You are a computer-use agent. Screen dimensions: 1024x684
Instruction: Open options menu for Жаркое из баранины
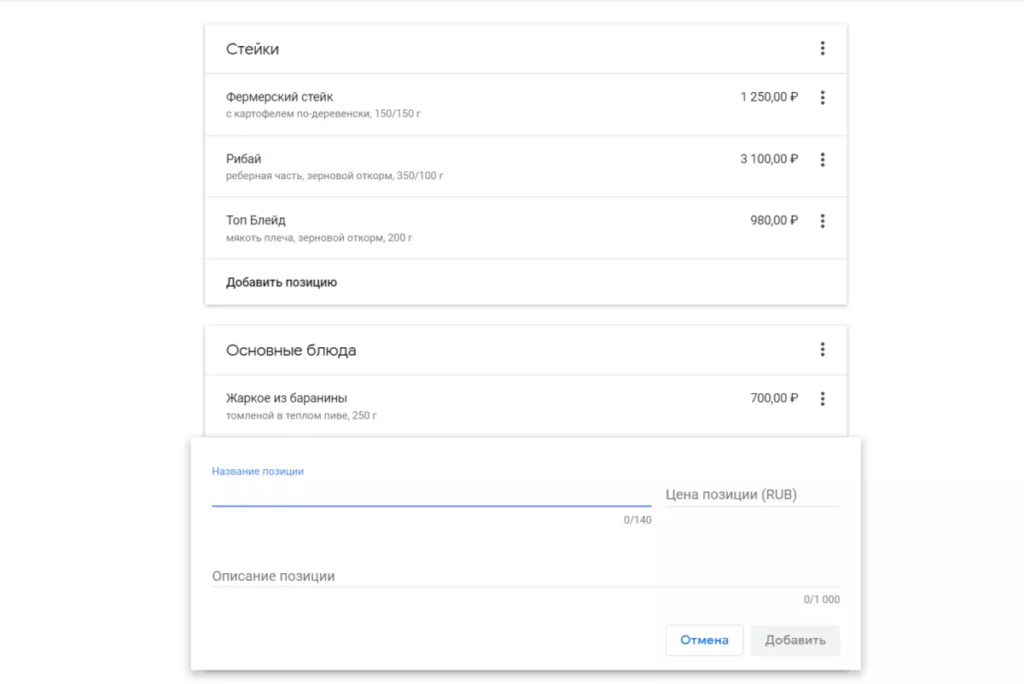click(x=822, y=399)
